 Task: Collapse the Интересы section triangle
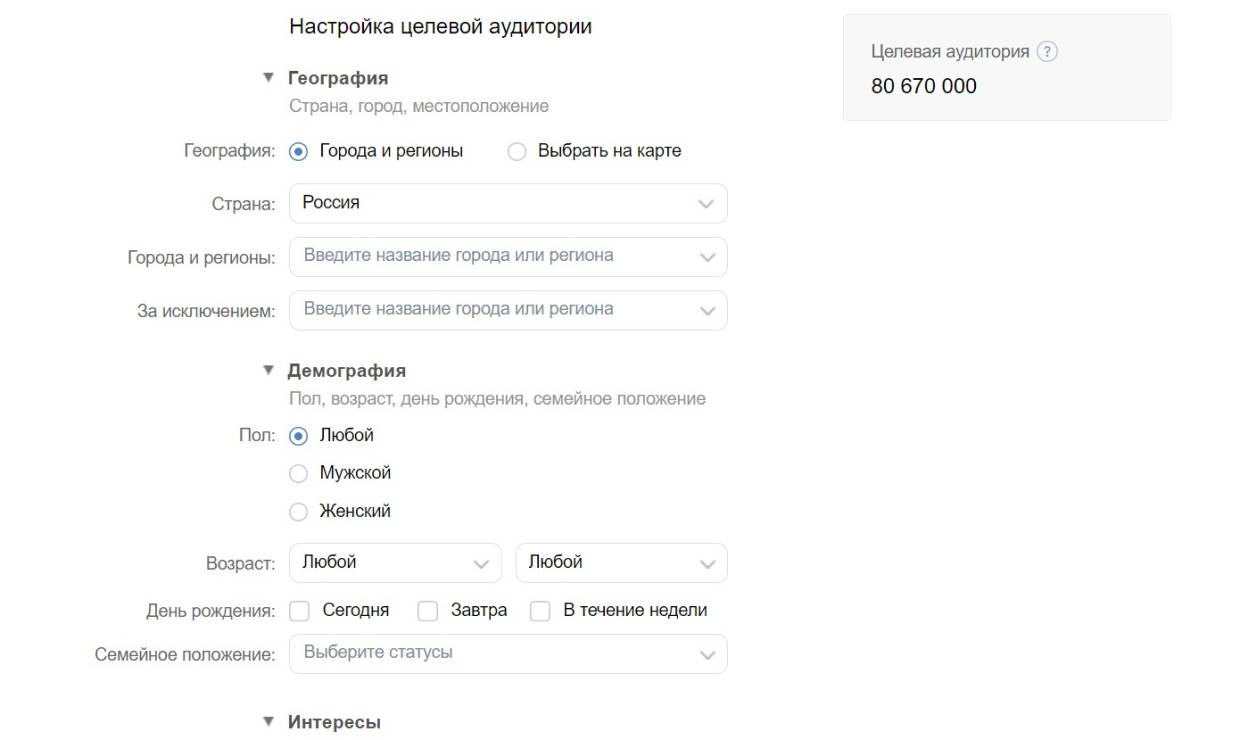pos(268,722)
